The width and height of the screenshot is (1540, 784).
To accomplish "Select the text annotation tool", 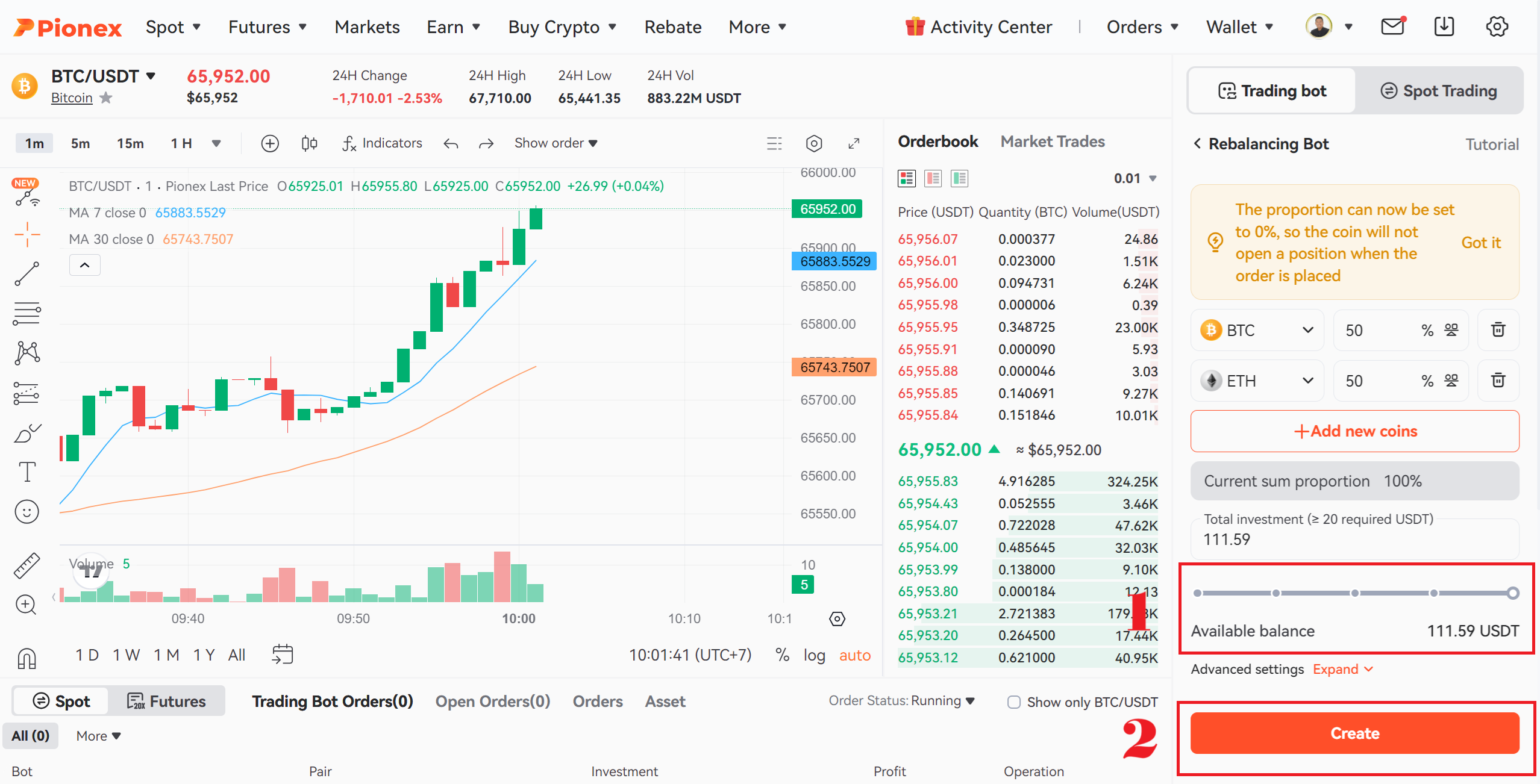I will tap(27, 472).
